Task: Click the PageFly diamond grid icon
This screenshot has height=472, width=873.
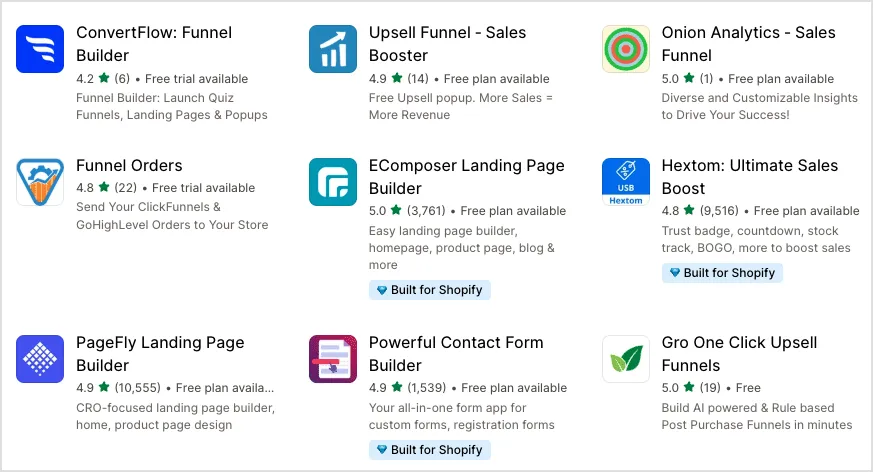Action: (40, 358)
